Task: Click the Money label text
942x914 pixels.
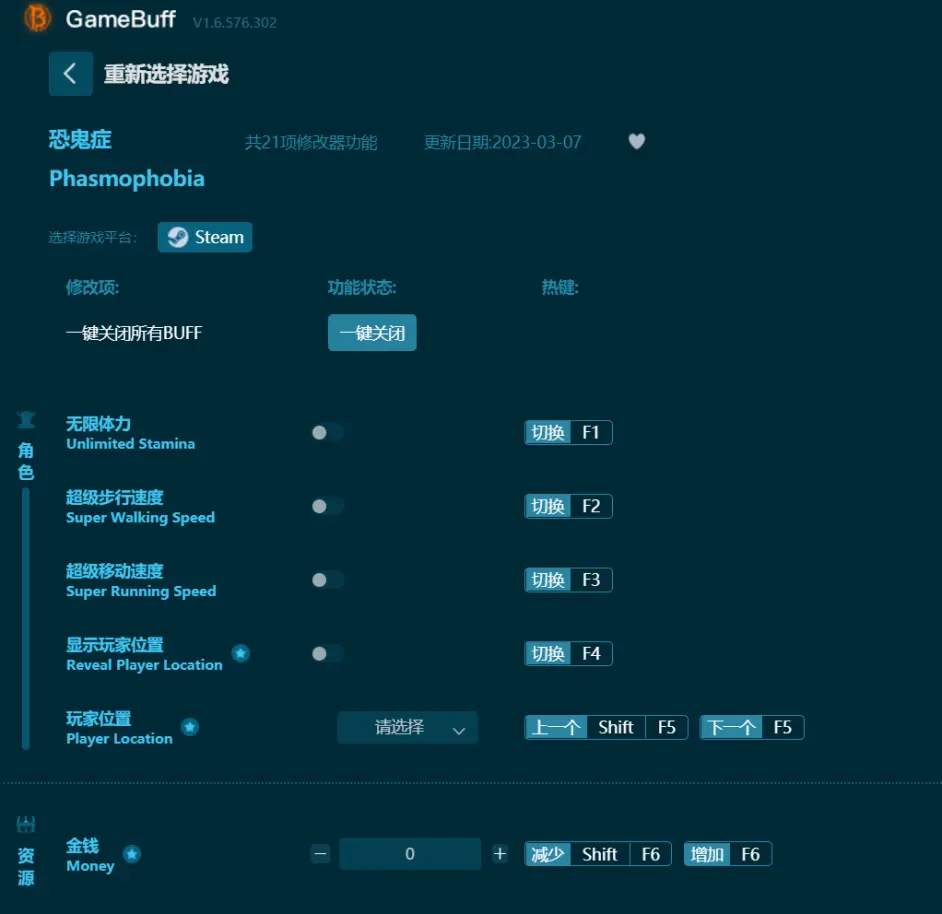Action: coord(90,867)
